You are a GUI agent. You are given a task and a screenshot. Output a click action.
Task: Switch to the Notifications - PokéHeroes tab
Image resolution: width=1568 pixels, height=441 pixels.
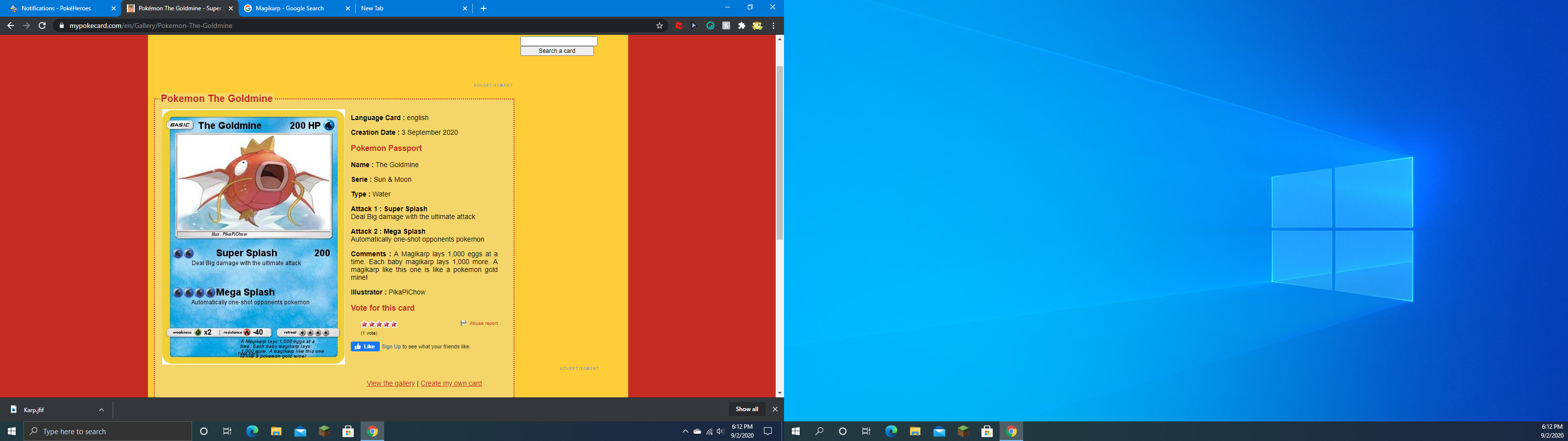61,8
